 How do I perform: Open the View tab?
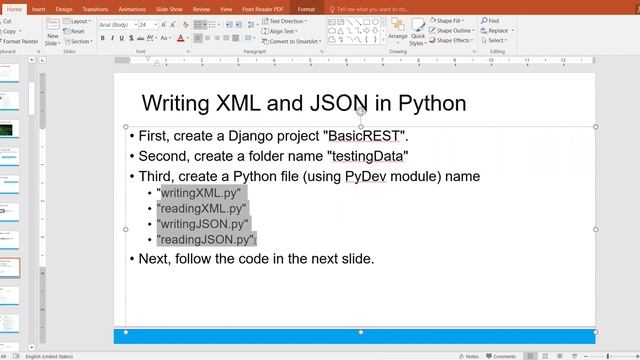(226, 9)
